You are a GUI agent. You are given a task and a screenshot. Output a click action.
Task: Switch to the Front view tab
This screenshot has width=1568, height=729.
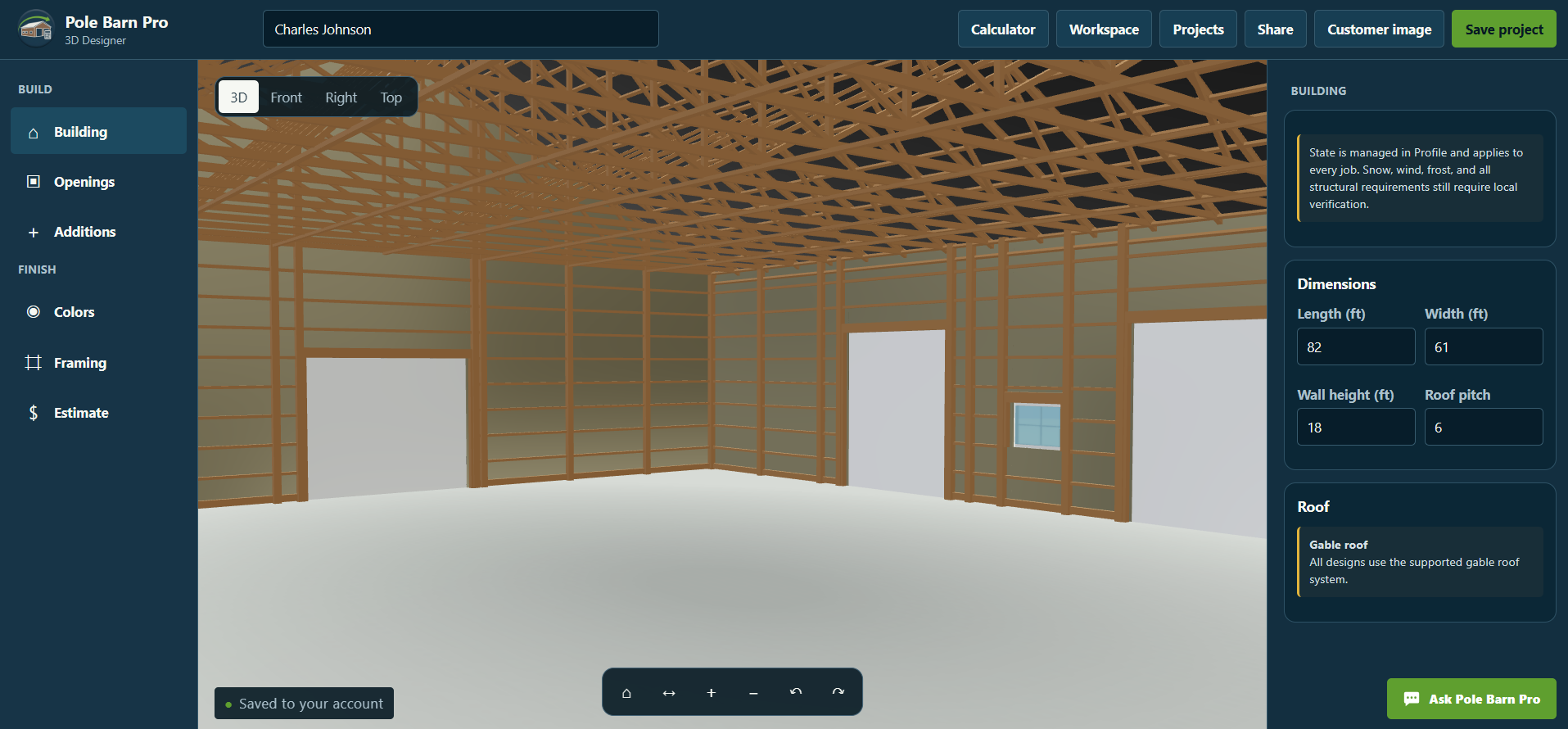pyautogui.click(x=287, y=97)
